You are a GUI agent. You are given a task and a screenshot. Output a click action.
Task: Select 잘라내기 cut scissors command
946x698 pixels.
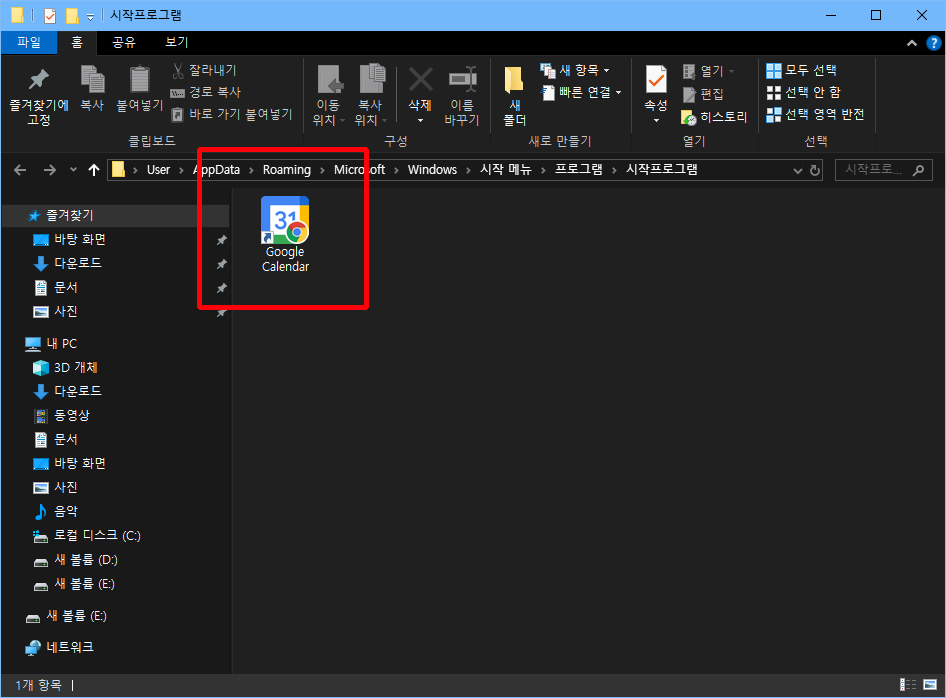(x=204, y=71)
